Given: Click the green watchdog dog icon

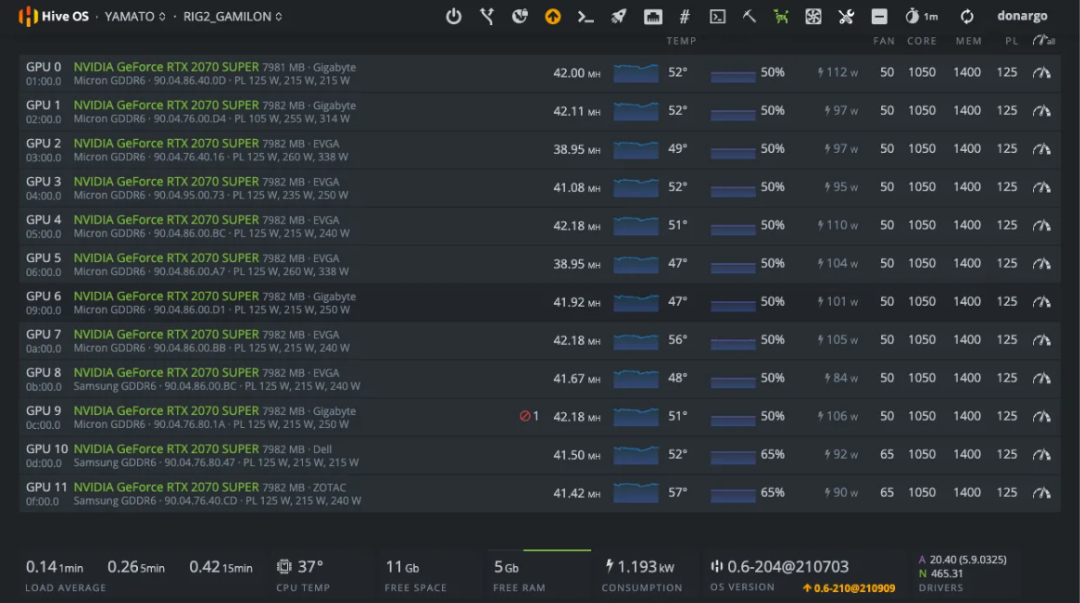Looking at the screenshot, I should pyautogui.click(x=781, y=16).
